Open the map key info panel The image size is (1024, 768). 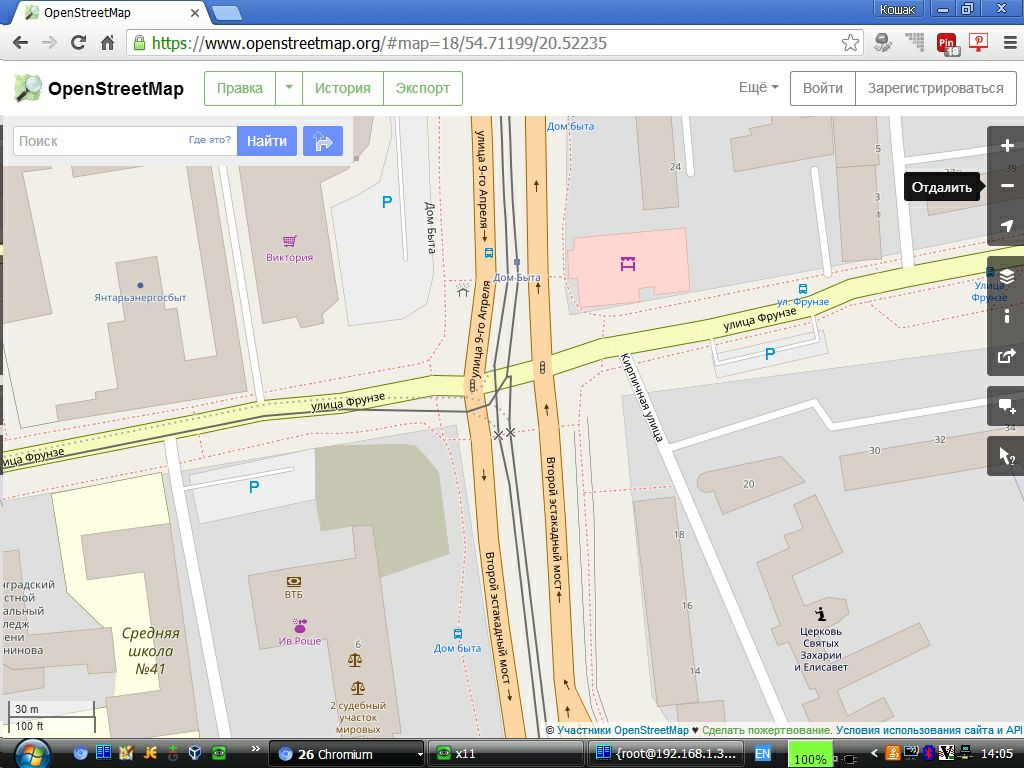[1006, 316]
